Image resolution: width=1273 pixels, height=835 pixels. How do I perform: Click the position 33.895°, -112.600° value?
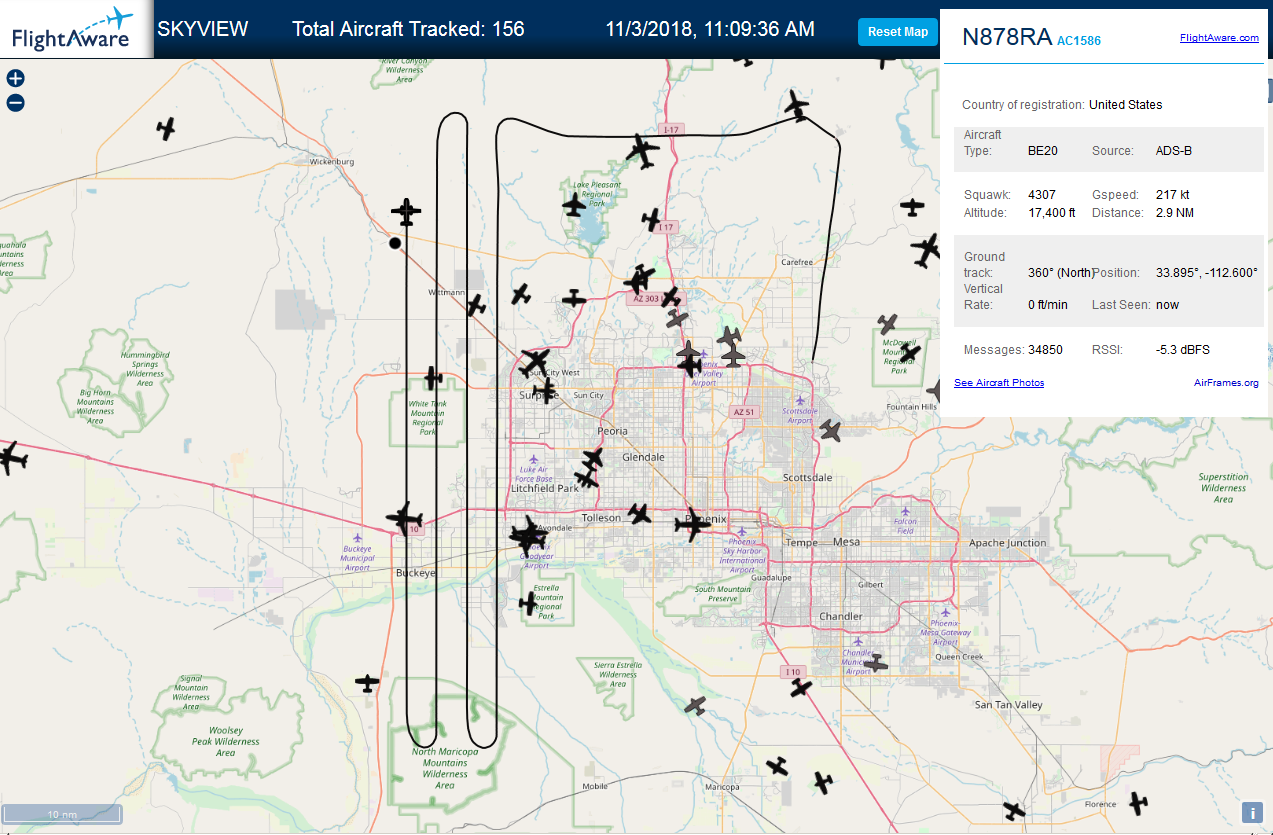1207,273
